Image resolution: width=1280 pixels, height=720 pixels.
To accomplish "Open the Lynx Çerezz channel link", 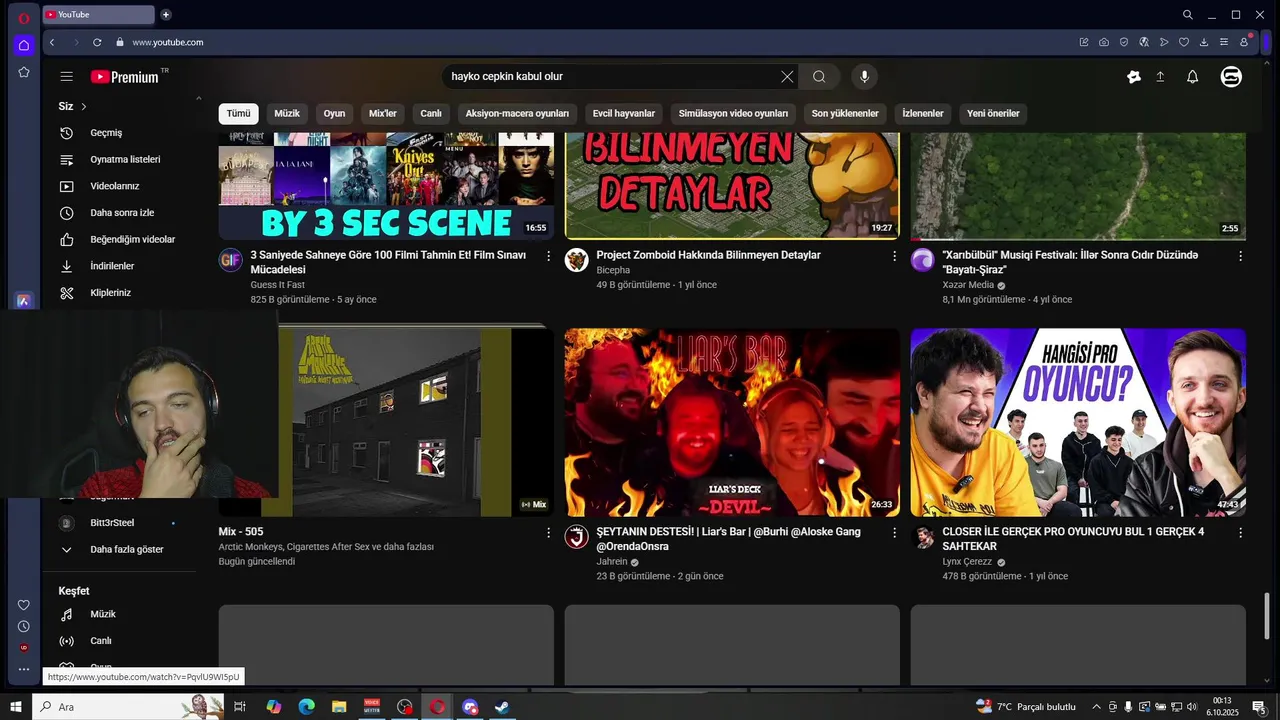I will point(967,562).
